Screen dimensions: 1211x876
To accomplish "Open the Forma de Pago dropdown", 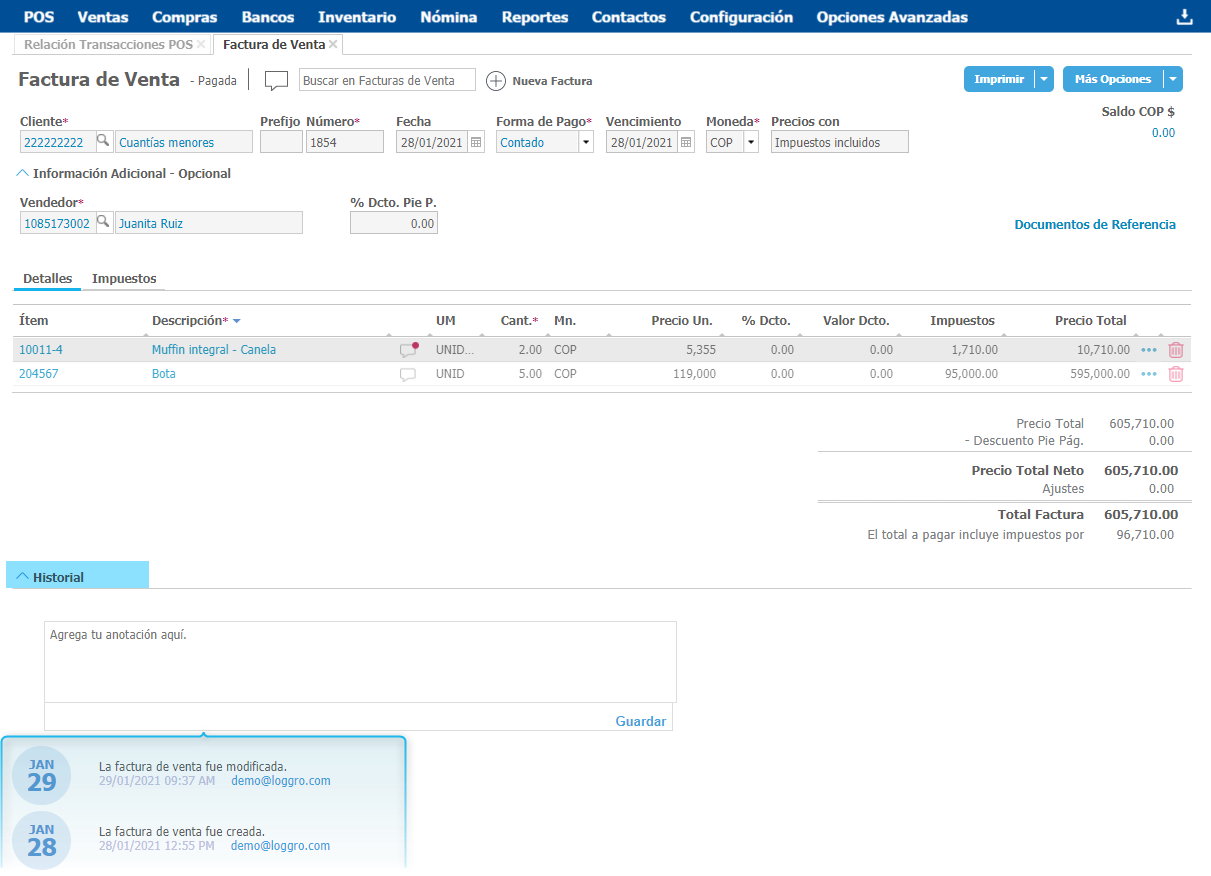I will click(x=585, y=143).
